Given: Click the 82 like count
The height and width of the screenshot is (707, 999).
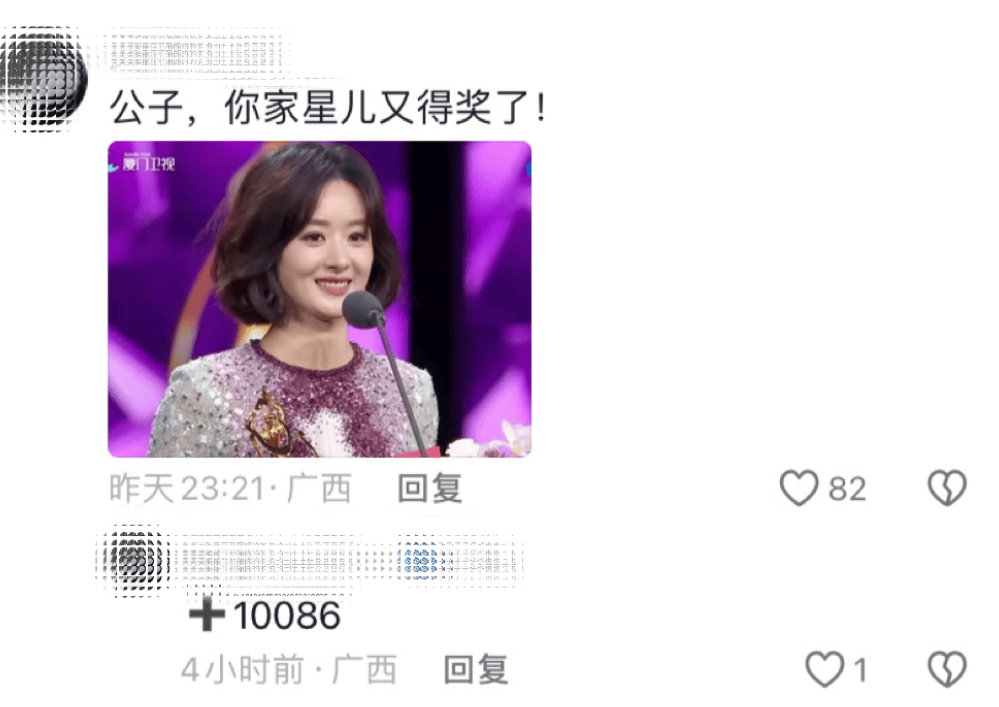Looking at the screenshot, I should 847,489.
